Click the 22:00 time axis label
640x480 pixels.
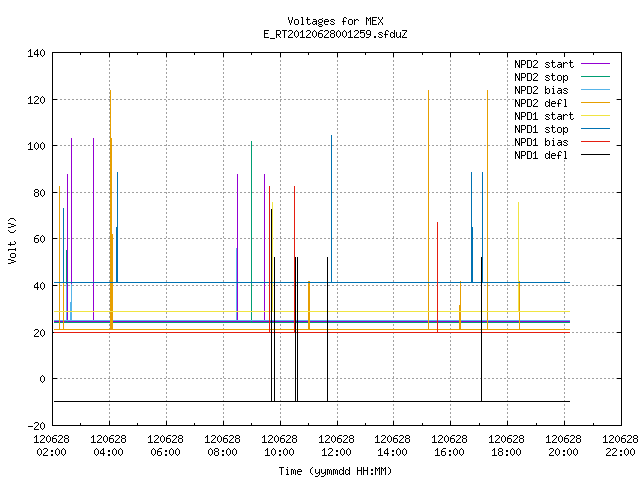click(620, 452)
